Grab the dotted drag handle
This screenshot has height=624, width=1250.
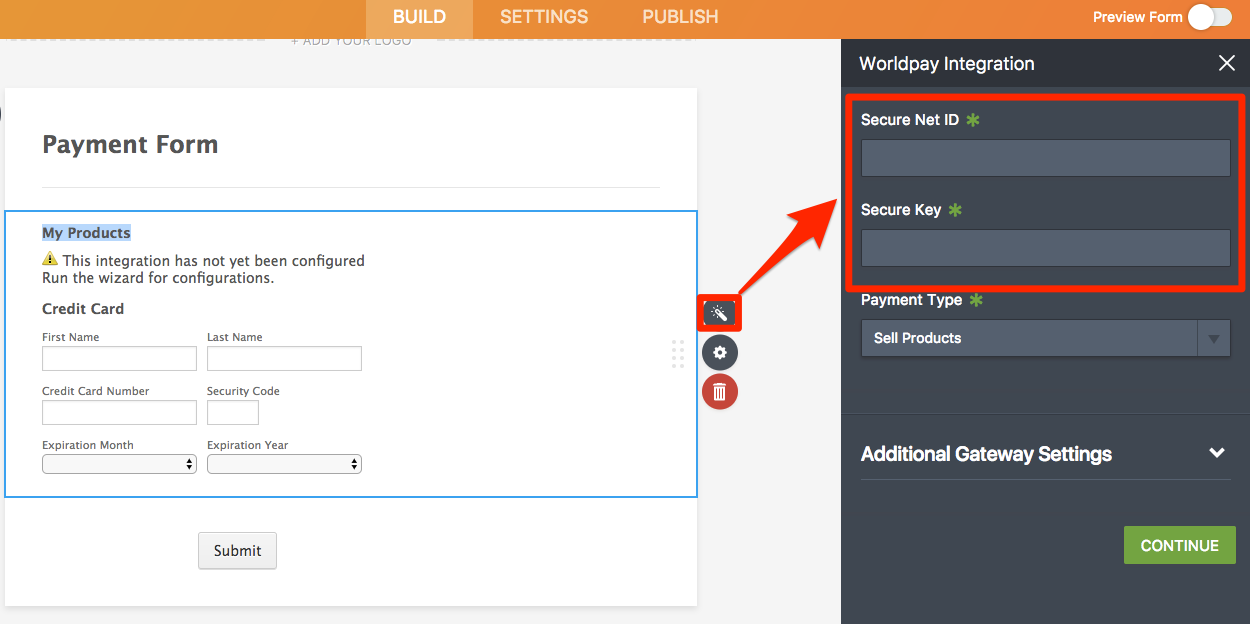click(678, 354)
